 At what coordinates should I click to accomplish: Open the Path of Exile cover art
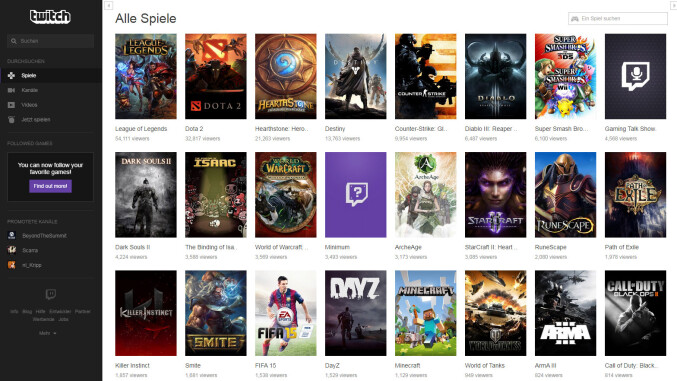coord(636,195)
